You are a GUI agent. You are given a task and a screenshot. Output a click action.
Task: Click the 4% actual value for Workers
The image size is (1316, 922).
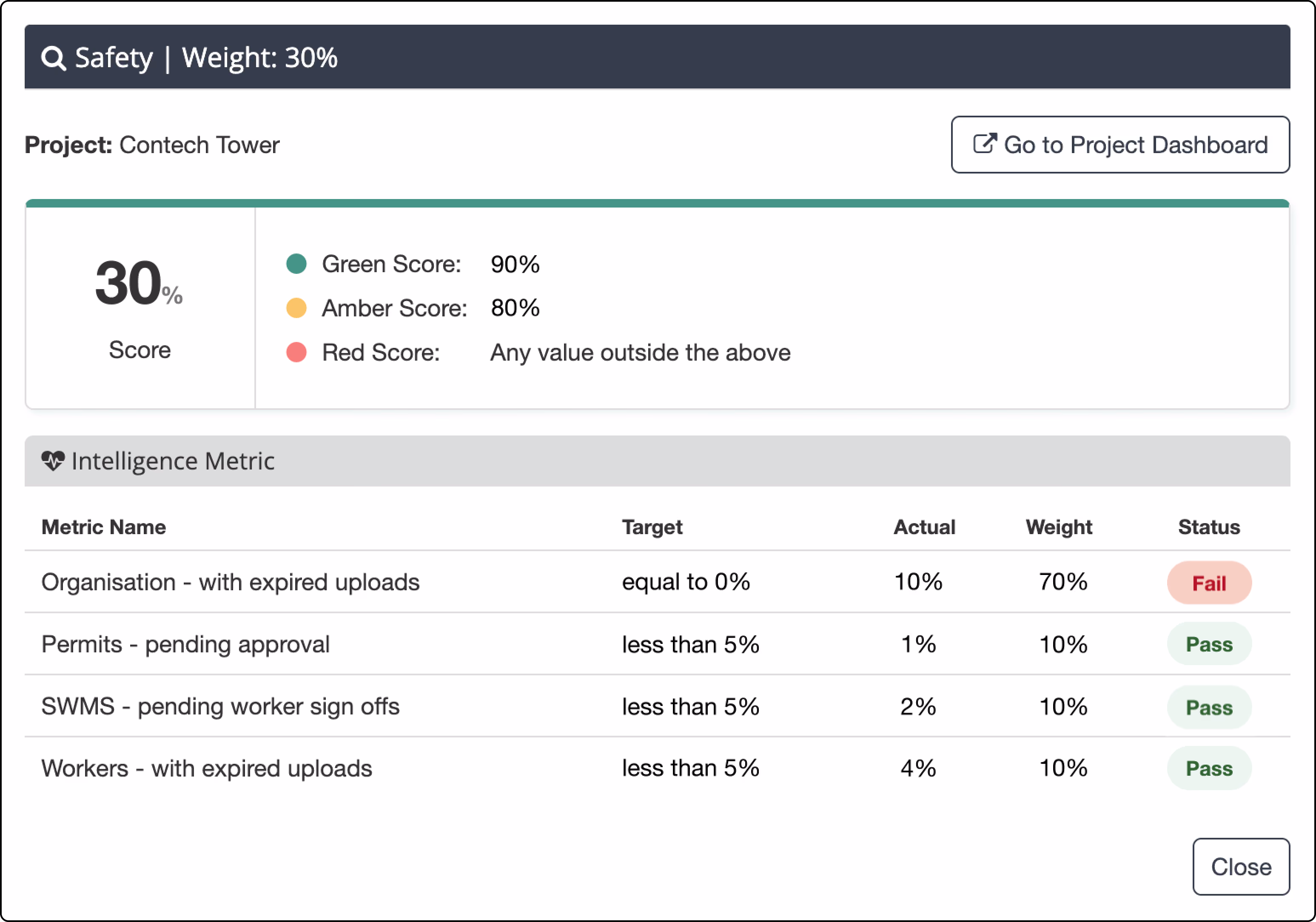pyautogui.click(x=918, y=768)
